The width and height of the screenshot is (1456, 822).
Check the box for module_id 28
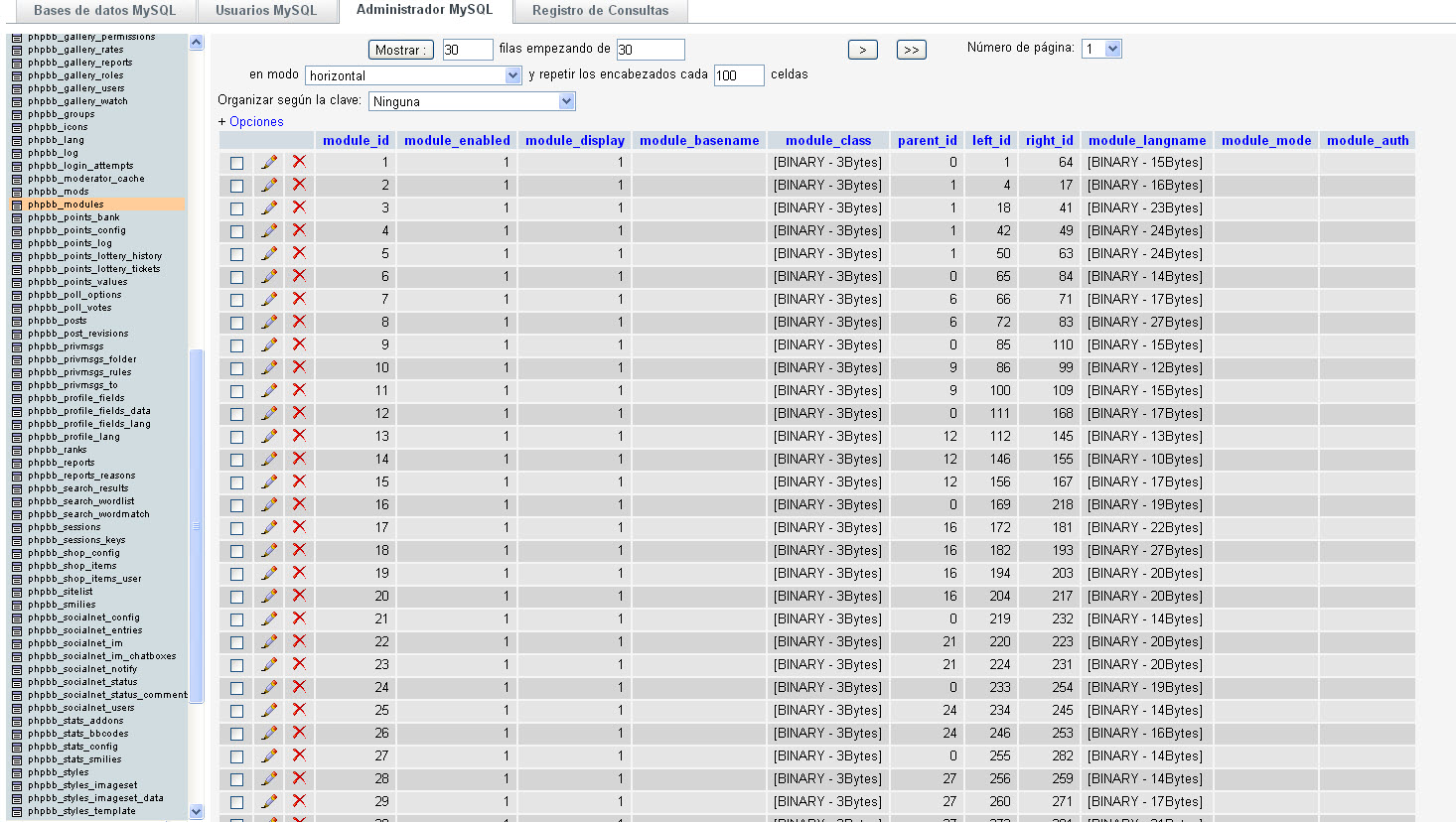pos(236,779)
